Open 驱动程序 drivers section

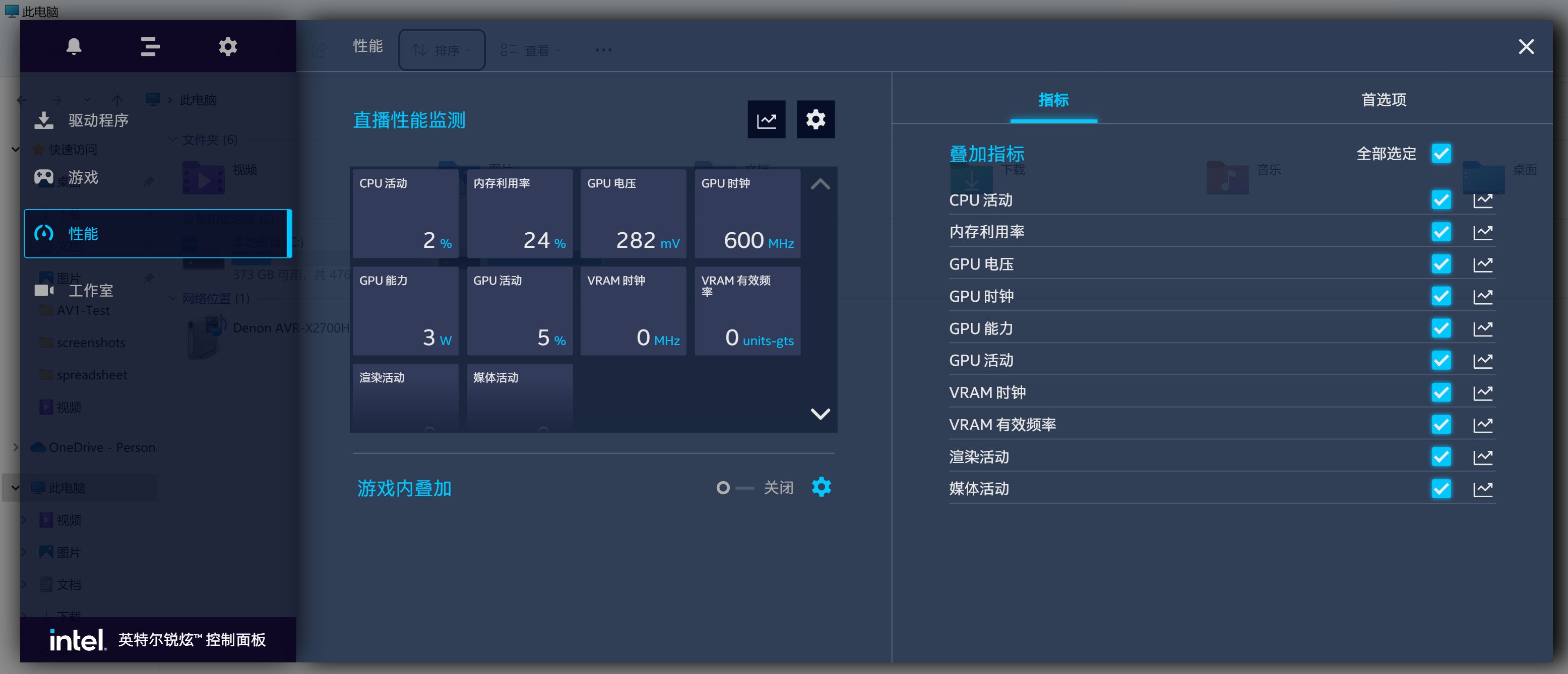[82, 120]
